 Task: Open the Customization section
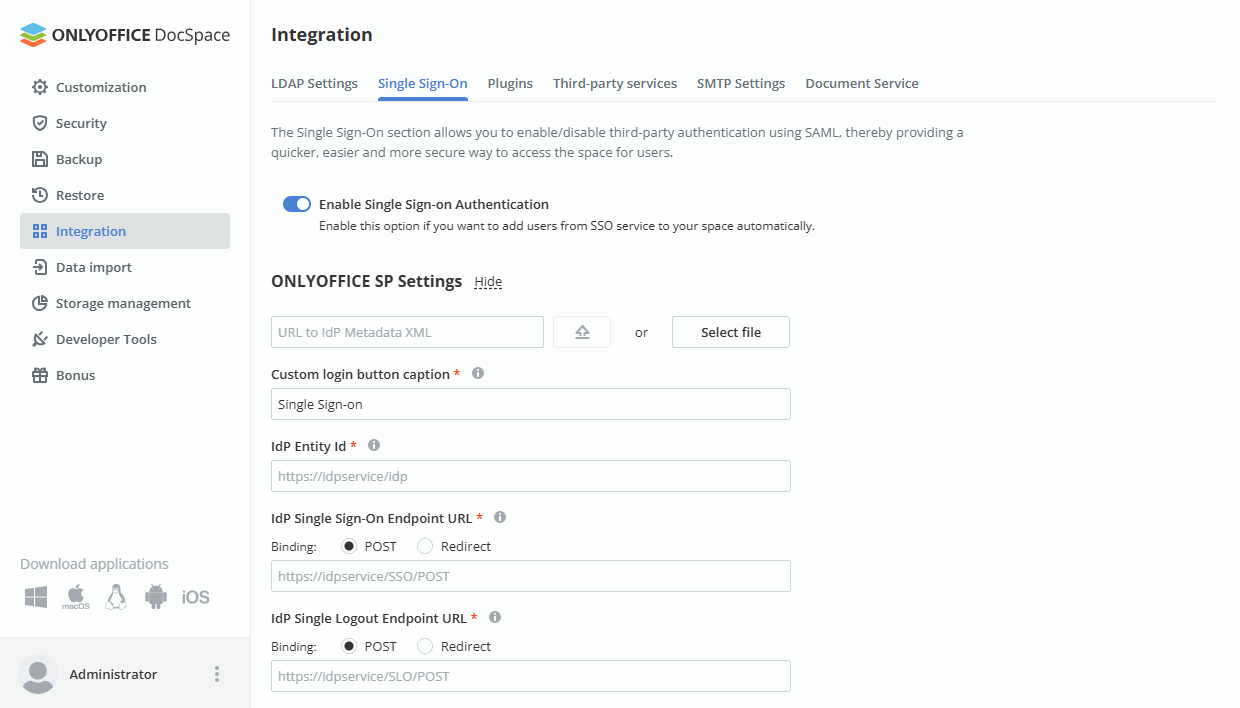tap(100, 87)
